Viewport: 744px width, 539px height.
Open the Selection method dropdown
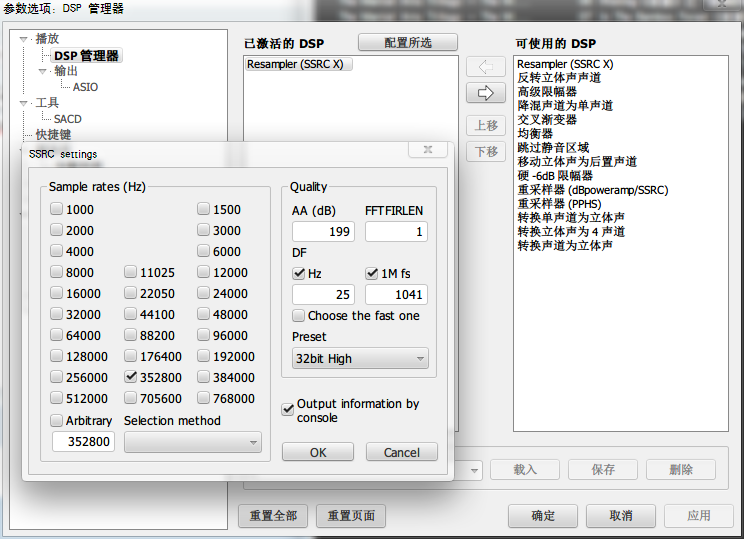pyautogui.click(x=192, y=441)
